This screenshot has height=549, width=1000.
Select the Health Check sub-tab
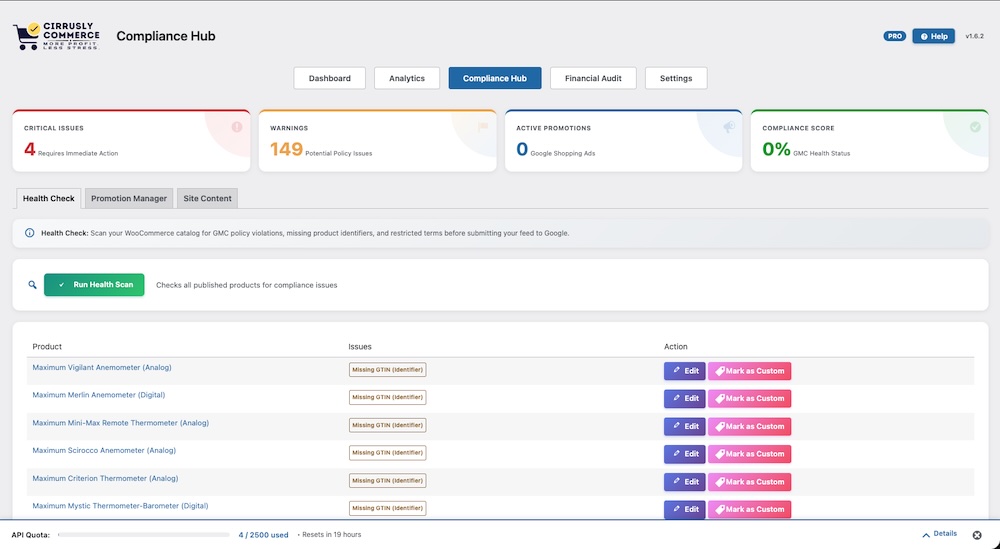click(48, 198)
